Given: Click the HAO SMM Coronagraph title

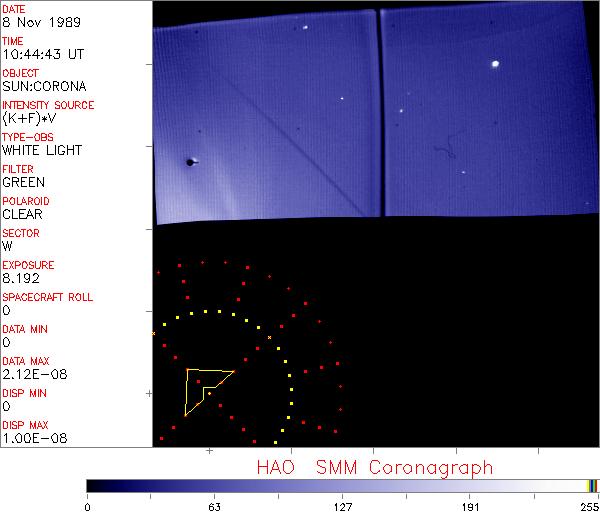Looking at the screenshot, I should tap(374, 467).
